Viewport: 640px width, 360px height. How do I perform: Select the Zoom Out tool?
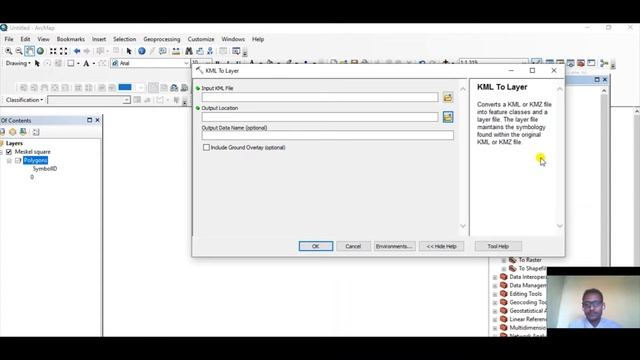click(19, 51)
